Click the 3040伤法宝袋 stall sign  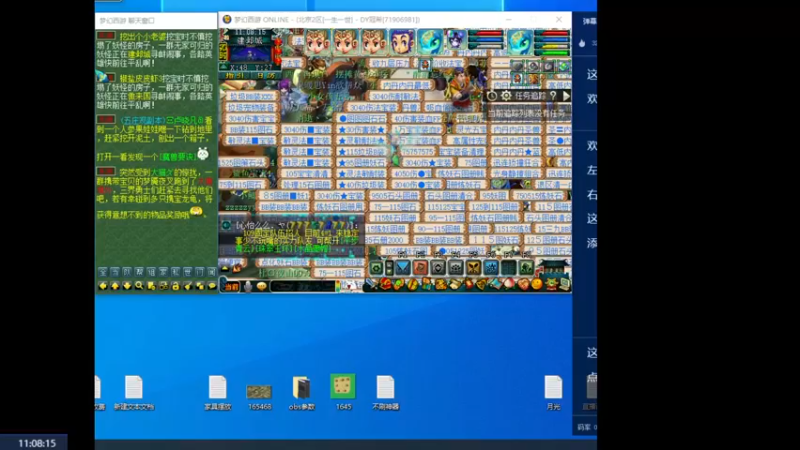pyautogui.click(x=373, y=108)
